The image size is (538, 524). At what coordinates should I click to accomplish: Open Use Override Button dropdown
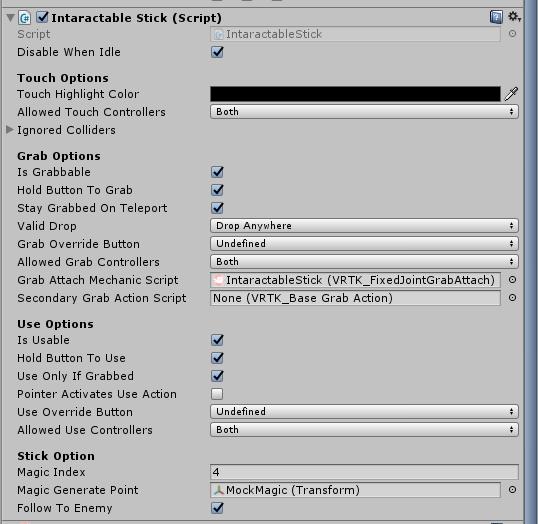tap(364, 412)
